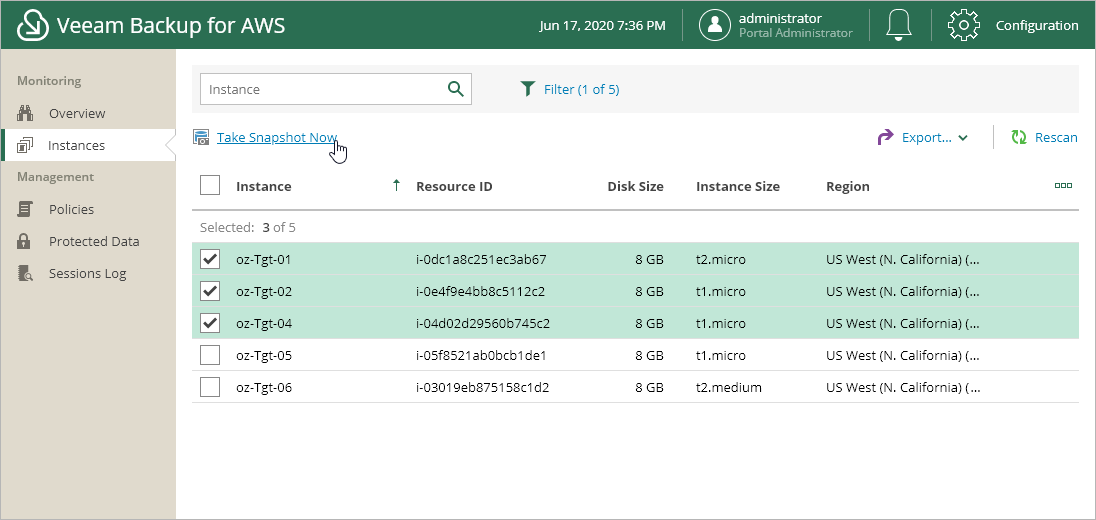Click the green Rescan arrows icon
This screenshot has width=1096, height=520.
tap(1019, 137)
